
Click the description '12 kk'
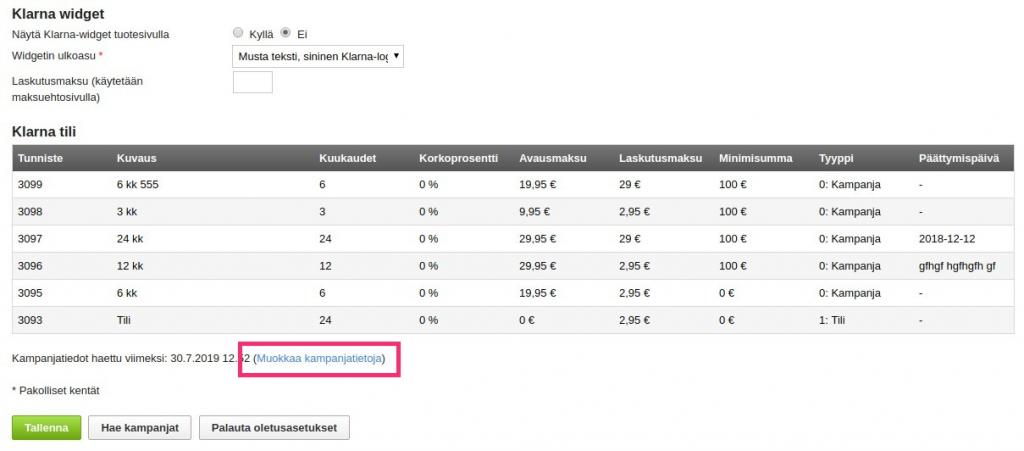click(x=129, y=266)
